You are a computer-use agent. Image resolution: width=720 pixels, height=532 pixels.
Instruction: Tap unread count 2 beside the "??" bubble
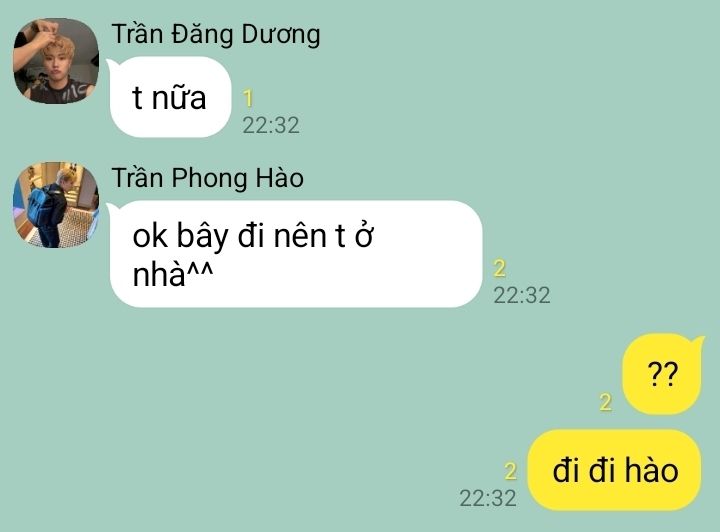click(606, 402)
